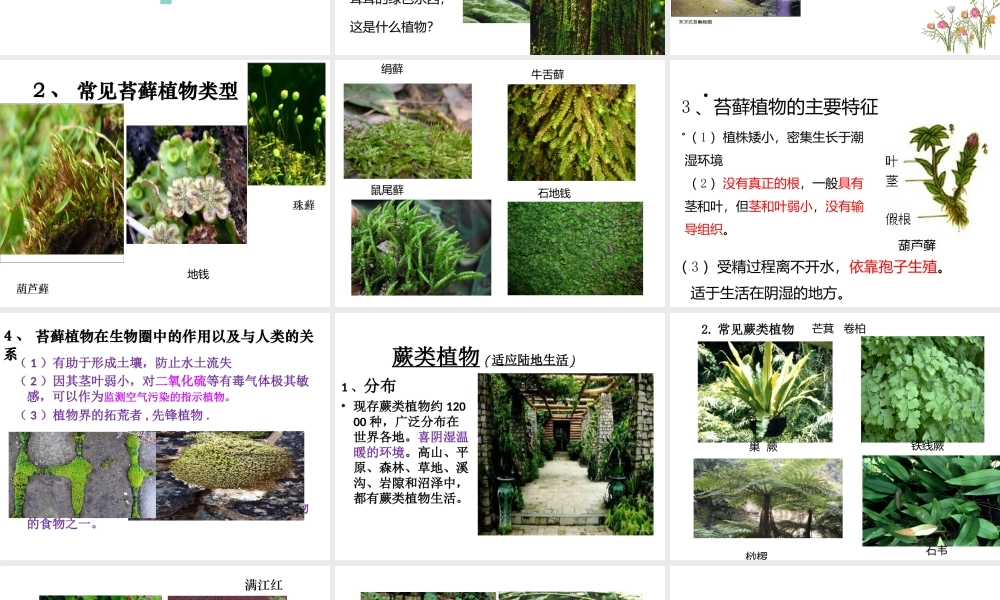1000x600 pixels.
Task: Click the 牛舌藓 moss picture
Action: (x=571, y=132)
